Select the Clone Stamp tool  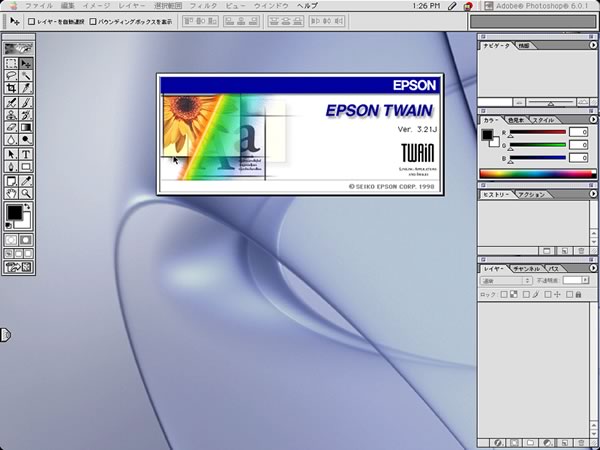coord(11,115)
